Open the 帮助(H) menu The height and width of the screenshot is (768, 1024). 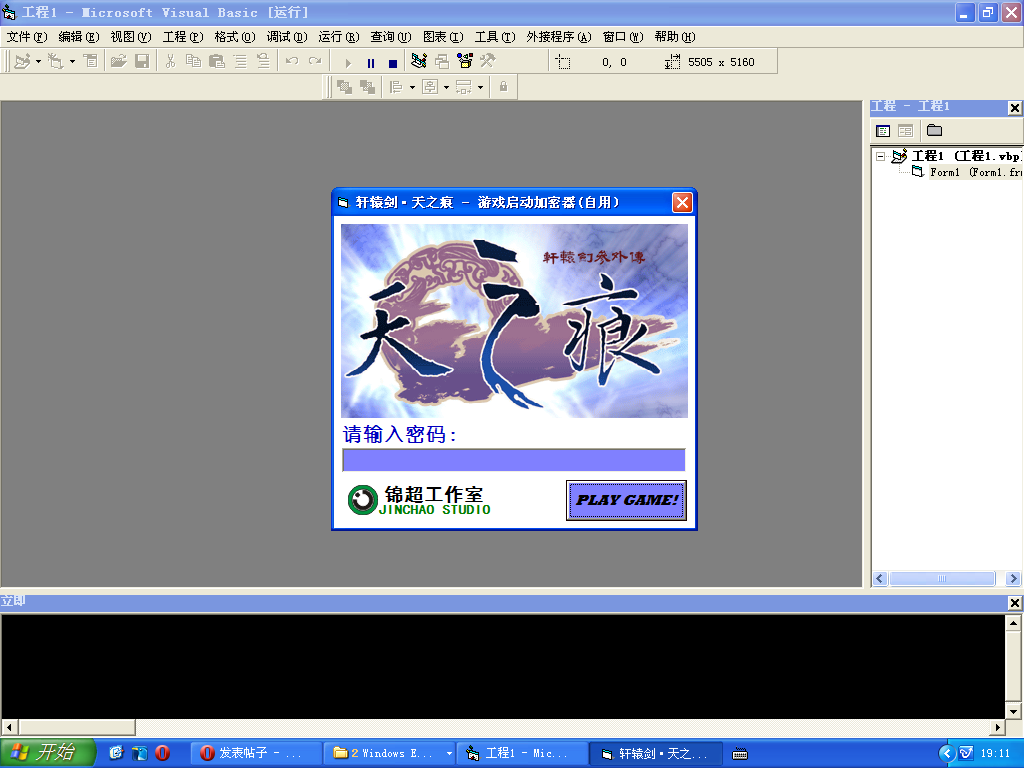click(x=675, y=37)
